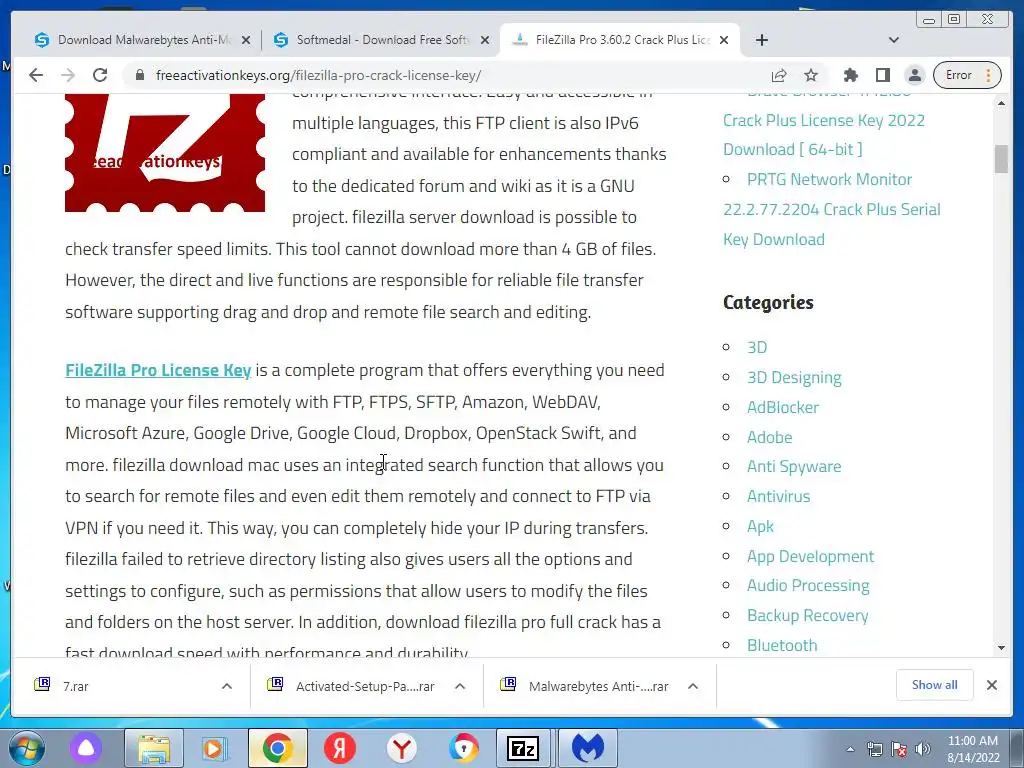Open the App Development category
The width and height of the screenshot is (1024, 768).
pyautogui.click(x=810, y=556)
